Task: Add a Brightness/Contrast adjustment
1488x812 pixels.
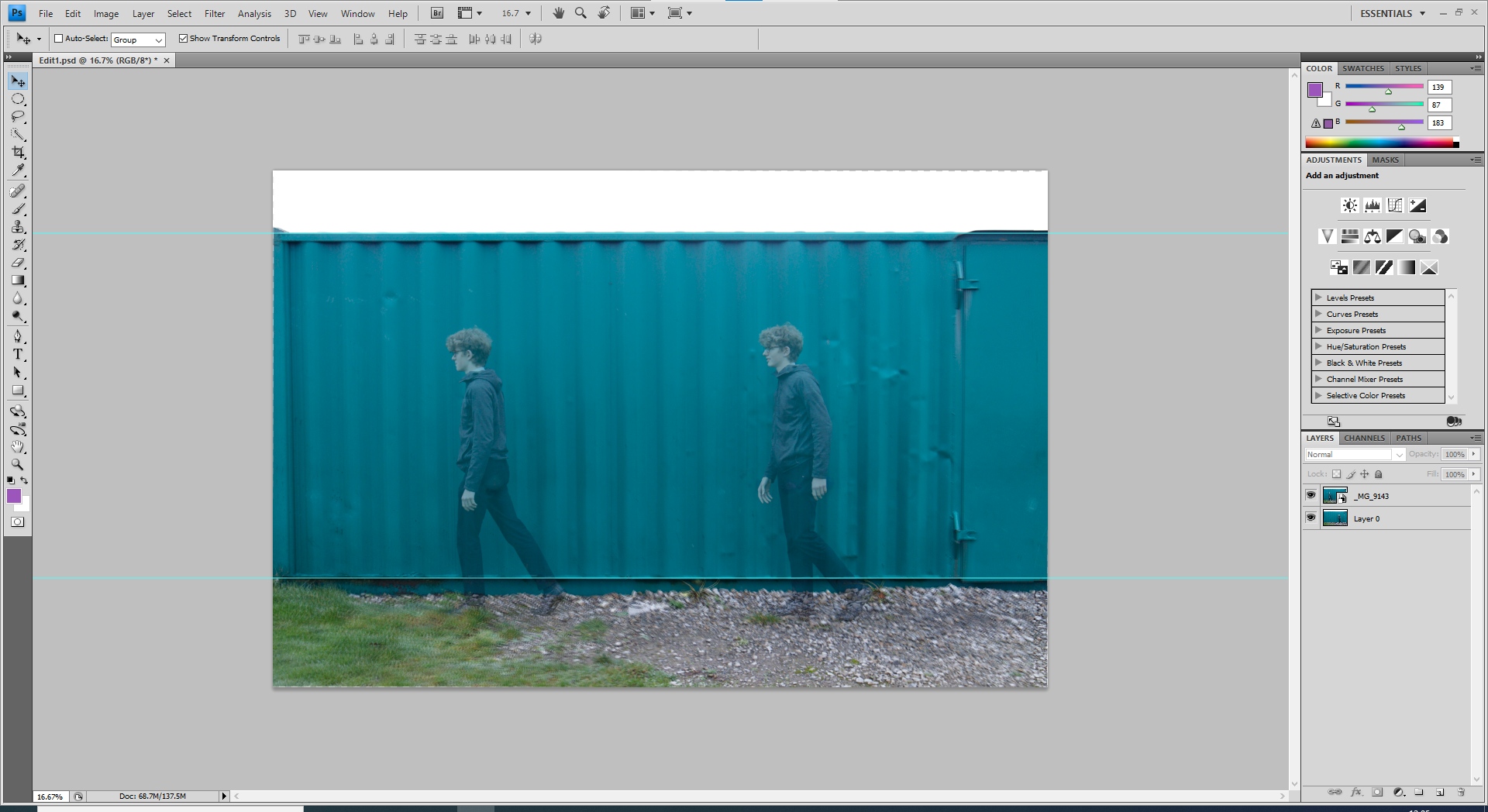Action: coord(1350,205)
